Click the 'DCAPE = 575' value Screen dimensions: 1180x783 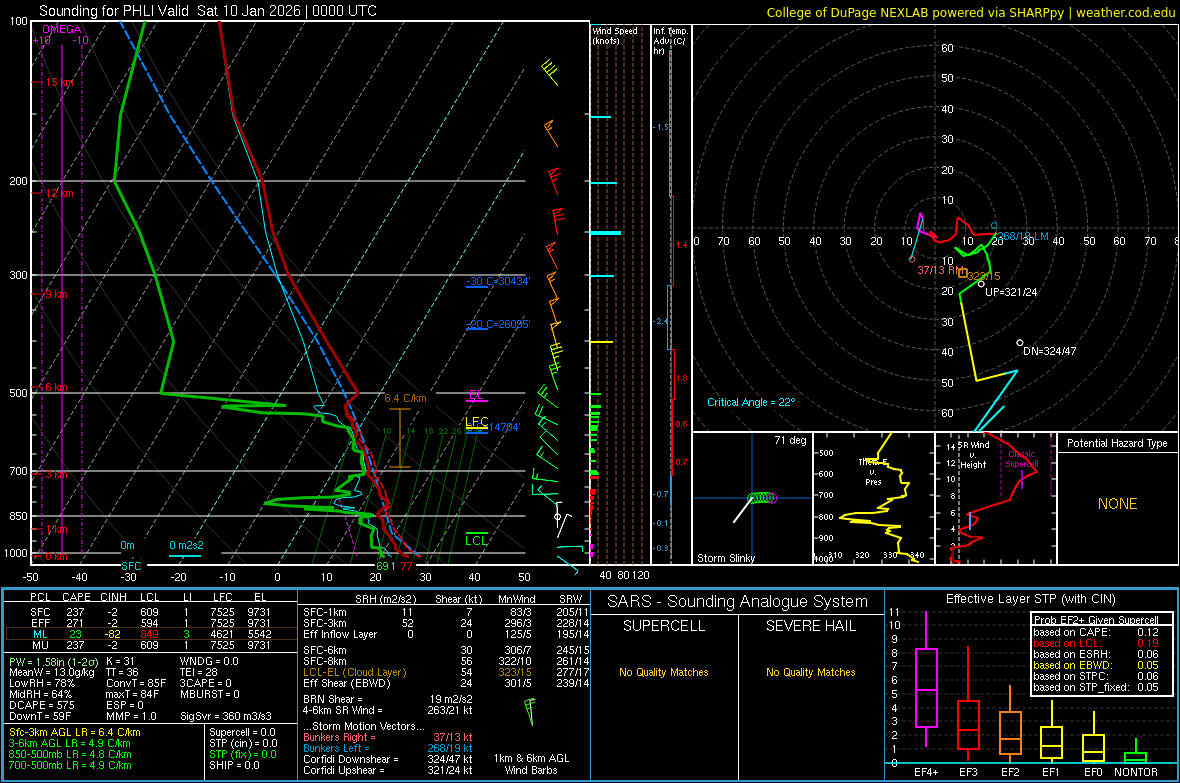click(x=41, y=705)
